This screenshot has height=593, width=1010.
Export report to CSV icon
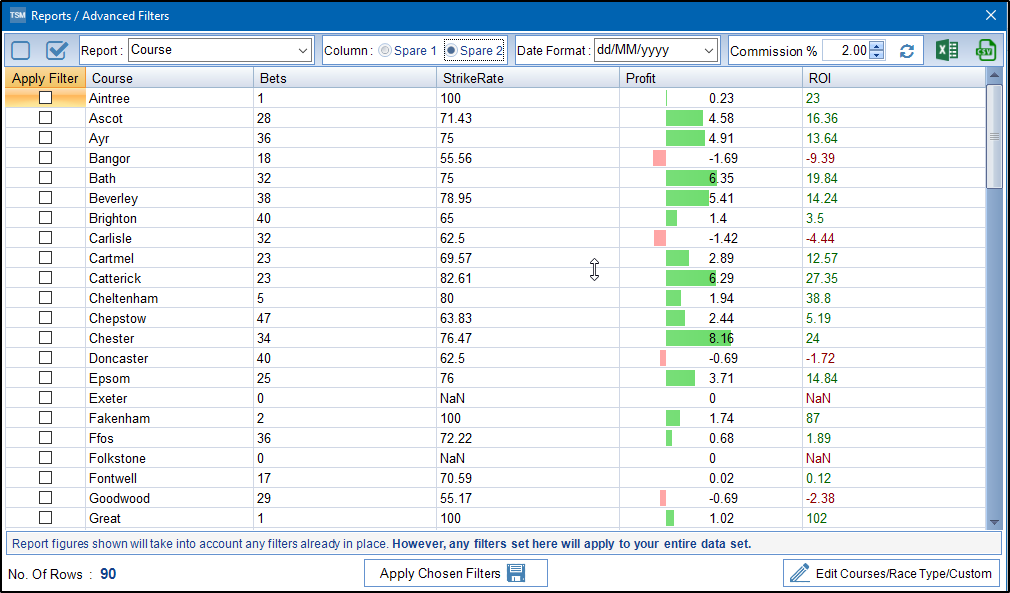[985, 50]
